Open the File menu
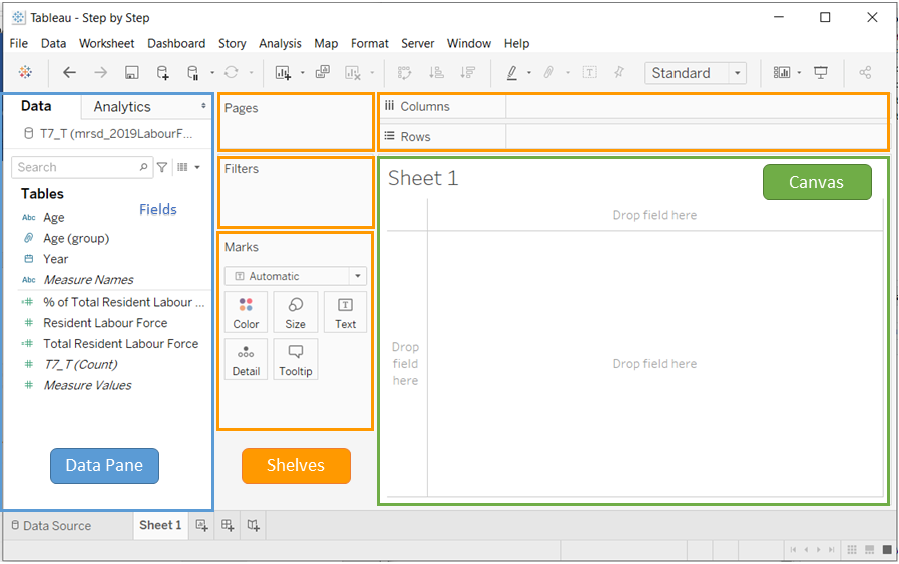Viewport: 899px width, 564px height. (18, 44)
